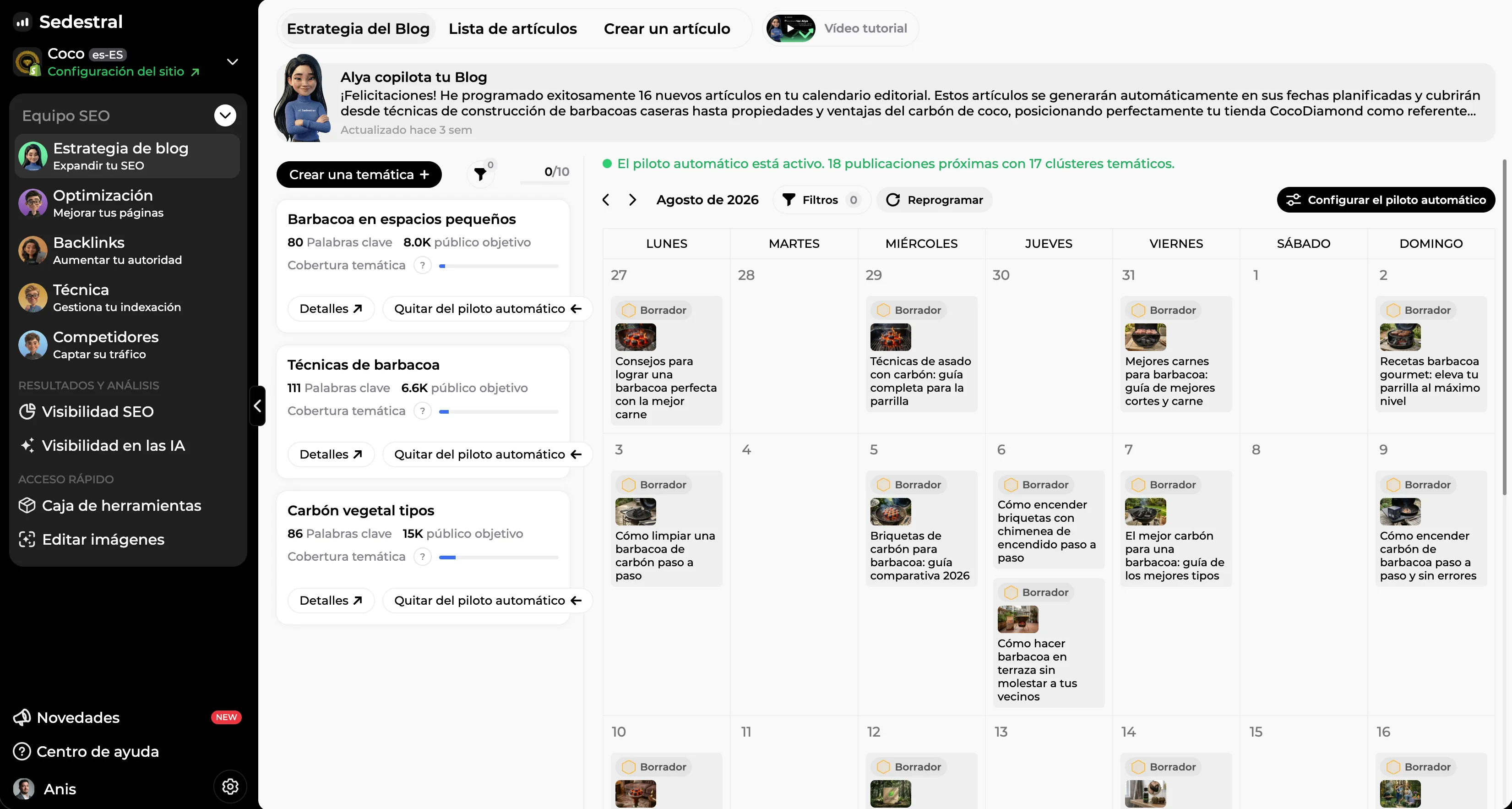Open thumbnail of El mejor carbón para una barbacoa
The image size is (1512, 809).
click(1145, 511)
